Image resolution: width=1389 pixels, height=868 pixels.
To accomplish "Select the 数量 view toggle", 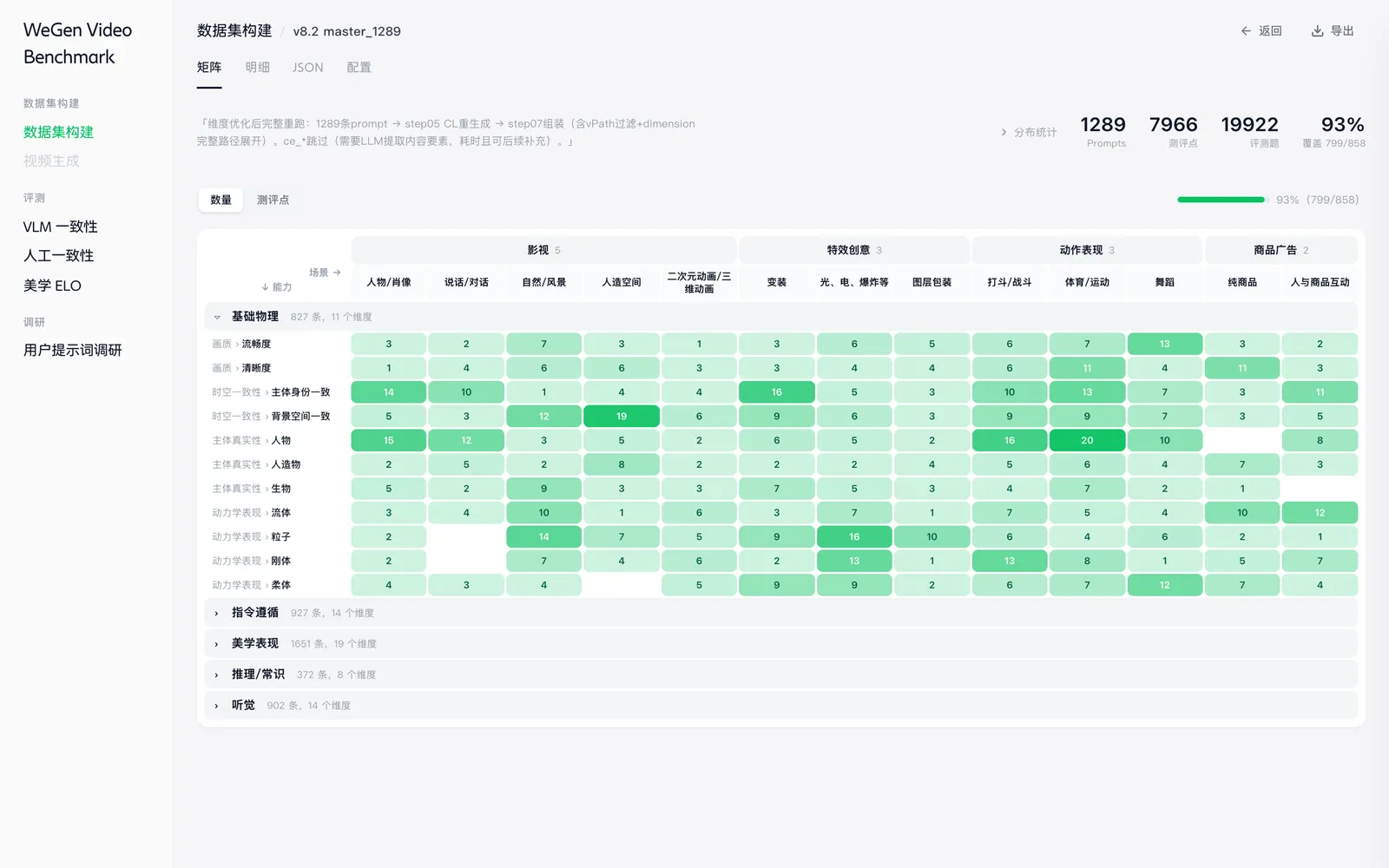I will click(221, 200).
